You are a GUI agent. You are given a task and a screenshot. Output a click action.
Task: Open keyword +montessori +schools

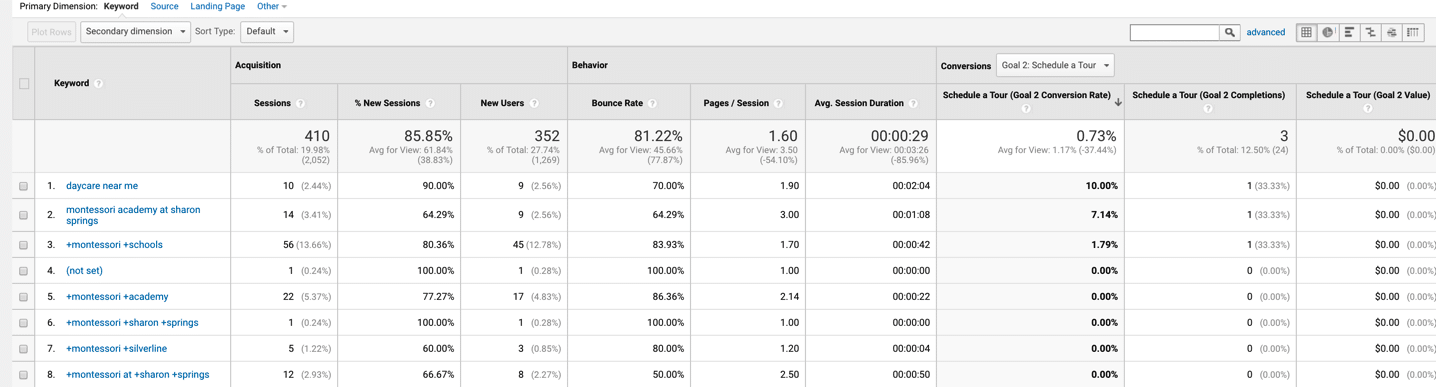[x=114, y=245]
